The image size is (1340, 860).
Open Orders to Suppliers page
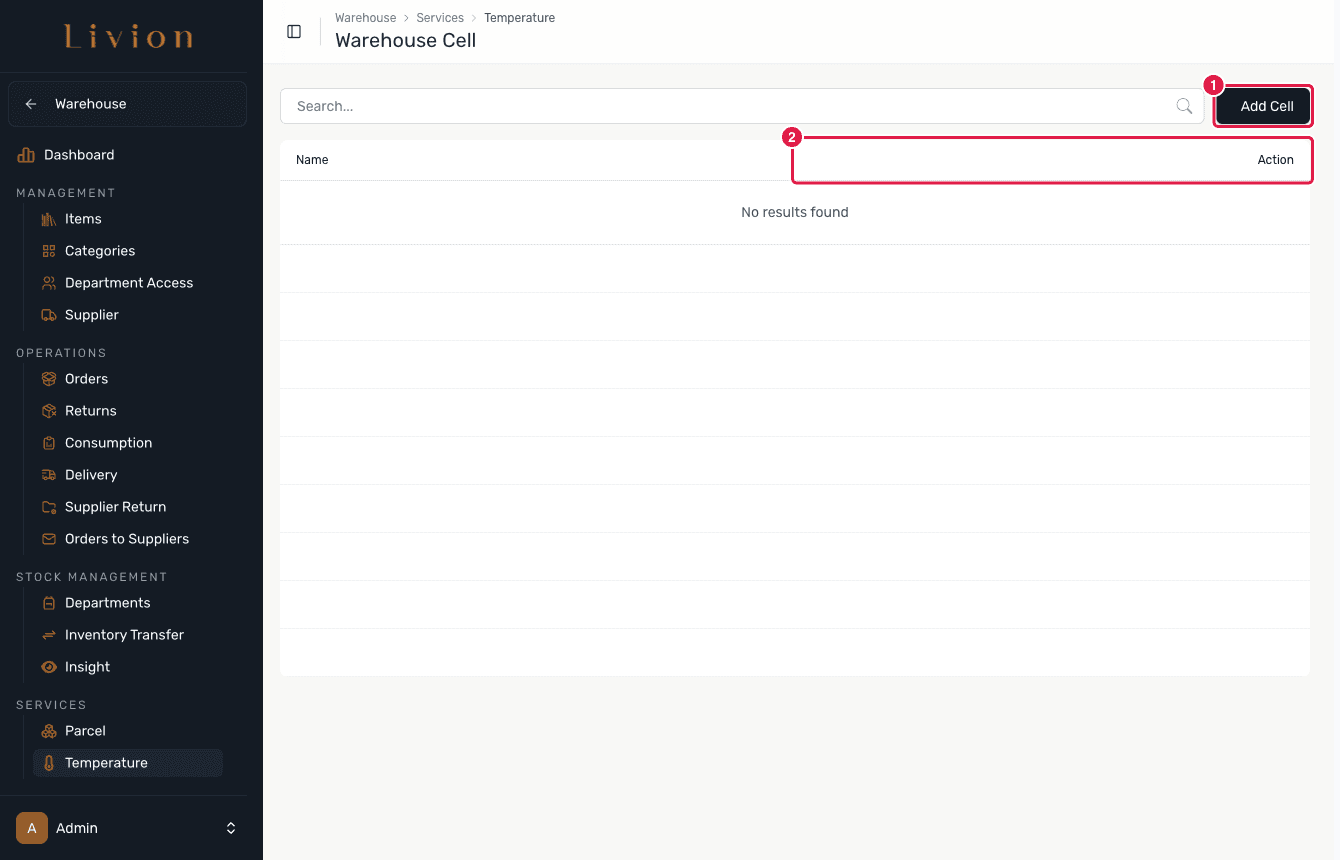pyautogui.click(x=128, y=539)
